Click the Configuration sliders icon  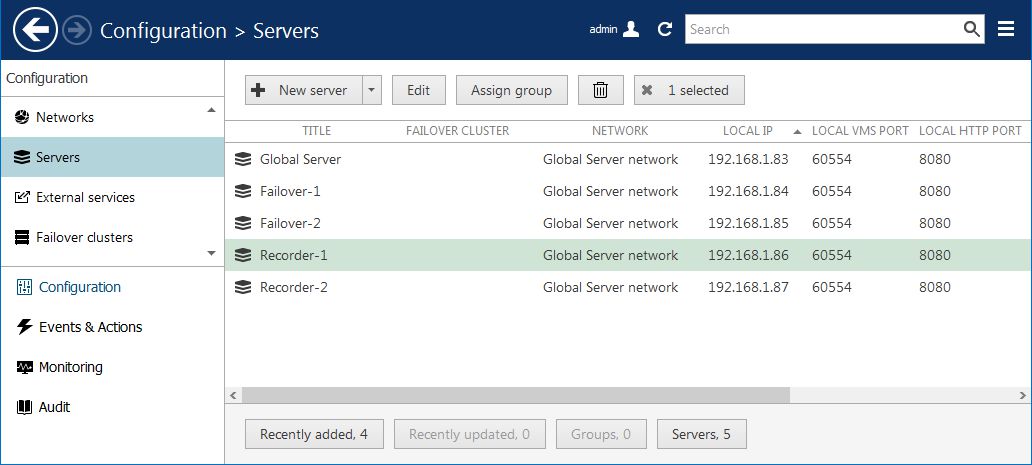(x=24, y=287)
